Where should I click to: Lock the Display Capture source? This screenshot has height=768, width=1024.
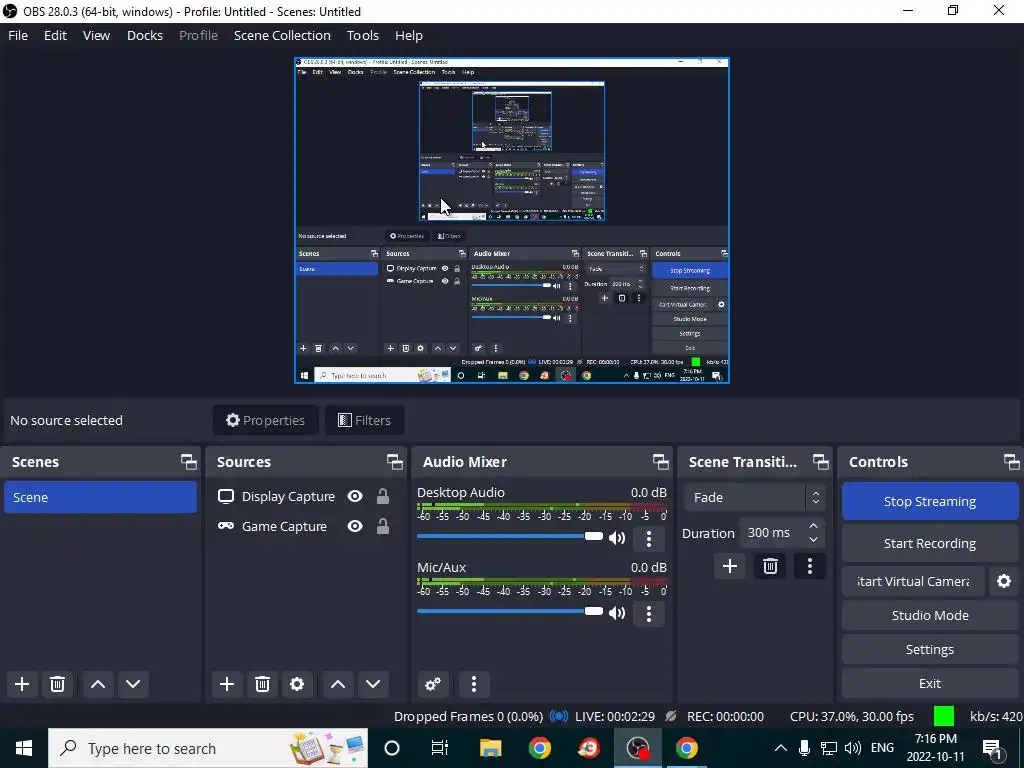383,496
